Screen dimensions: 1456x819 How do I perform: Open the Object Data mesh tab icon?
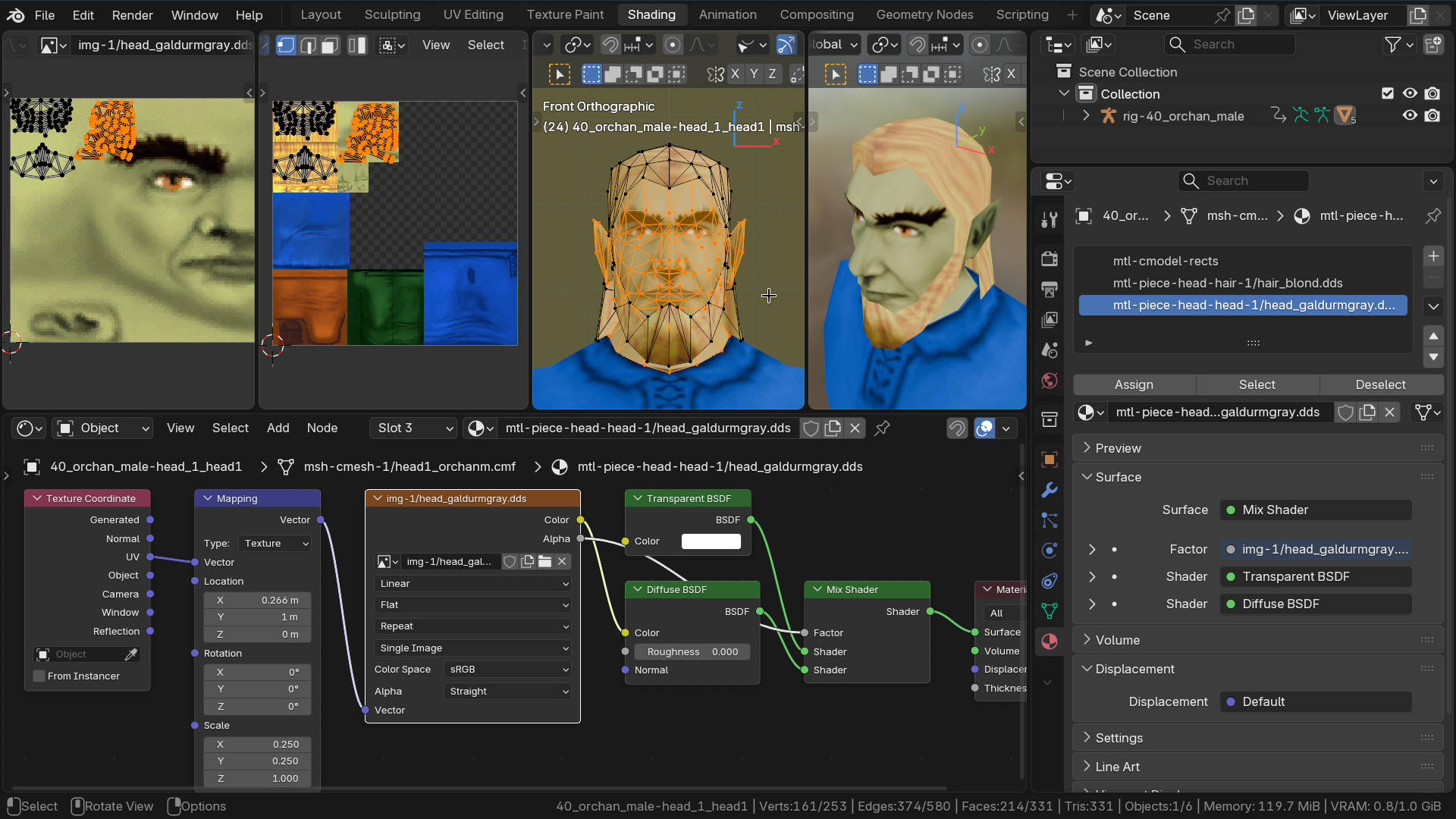coord(1050,611)
